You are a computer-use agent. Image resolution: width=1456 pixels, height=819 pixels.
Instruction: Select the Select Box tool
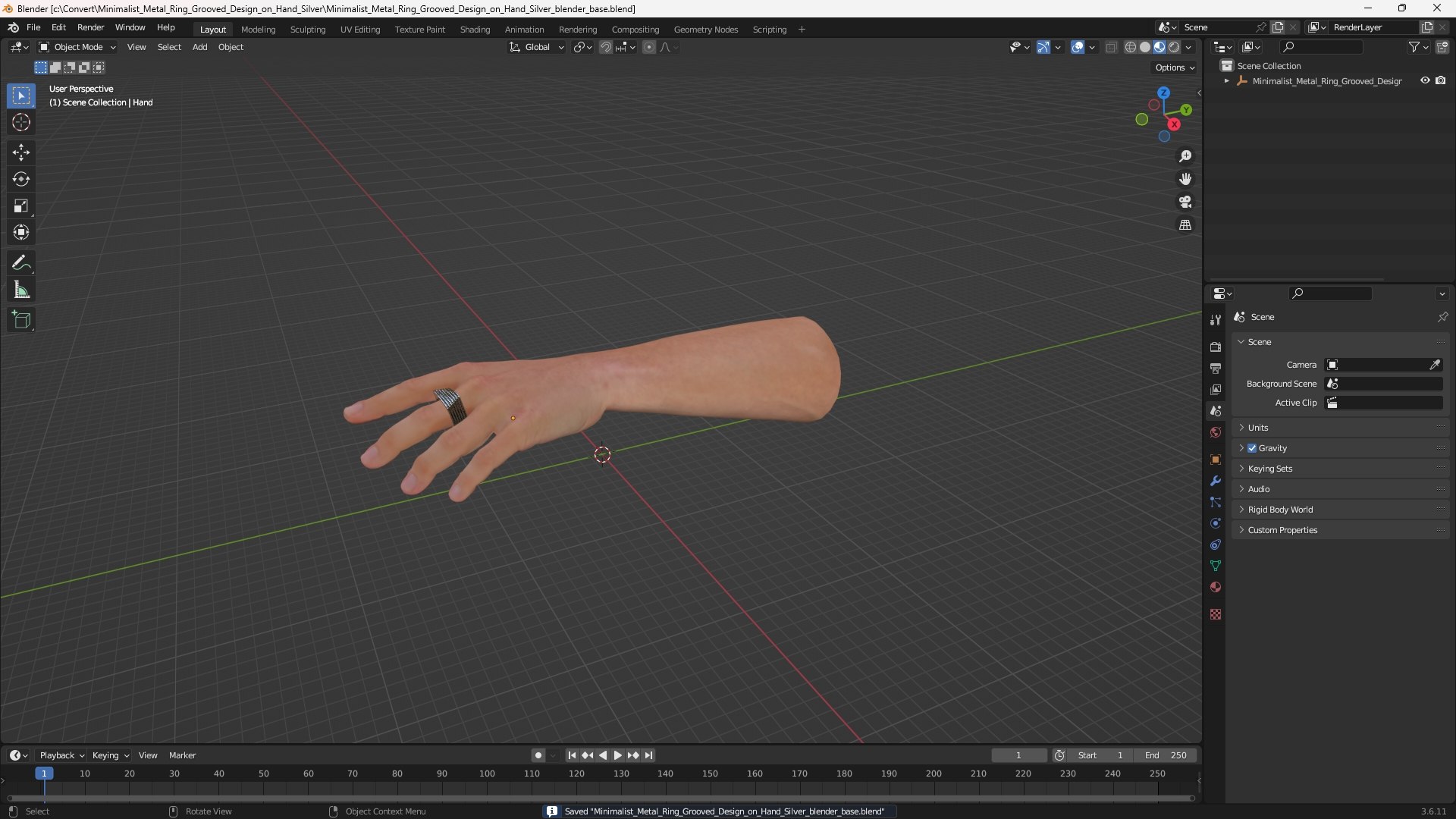tap(21, 96)
